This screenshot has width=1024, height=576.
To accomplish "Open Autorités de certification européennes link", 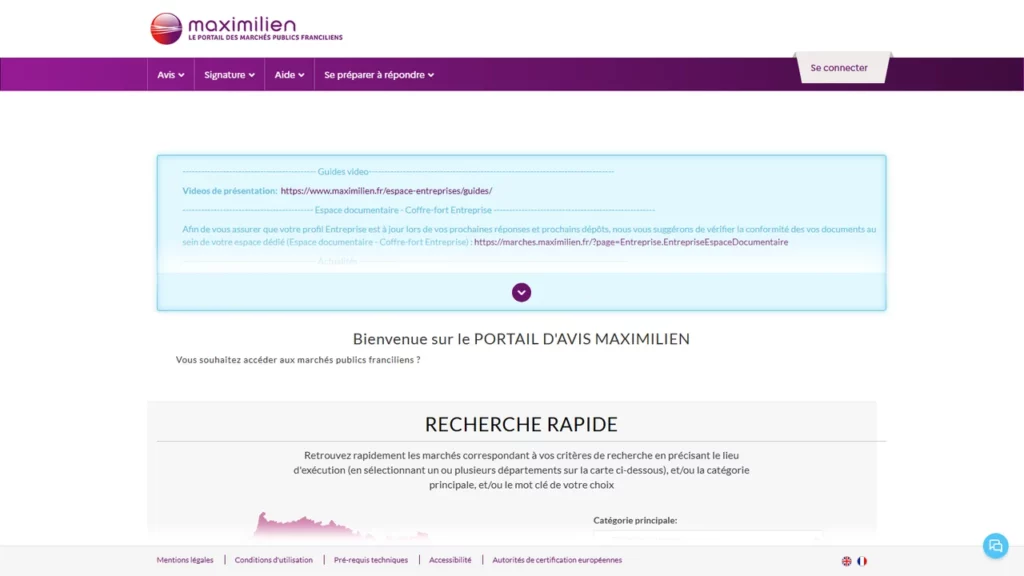I will 557,560.
